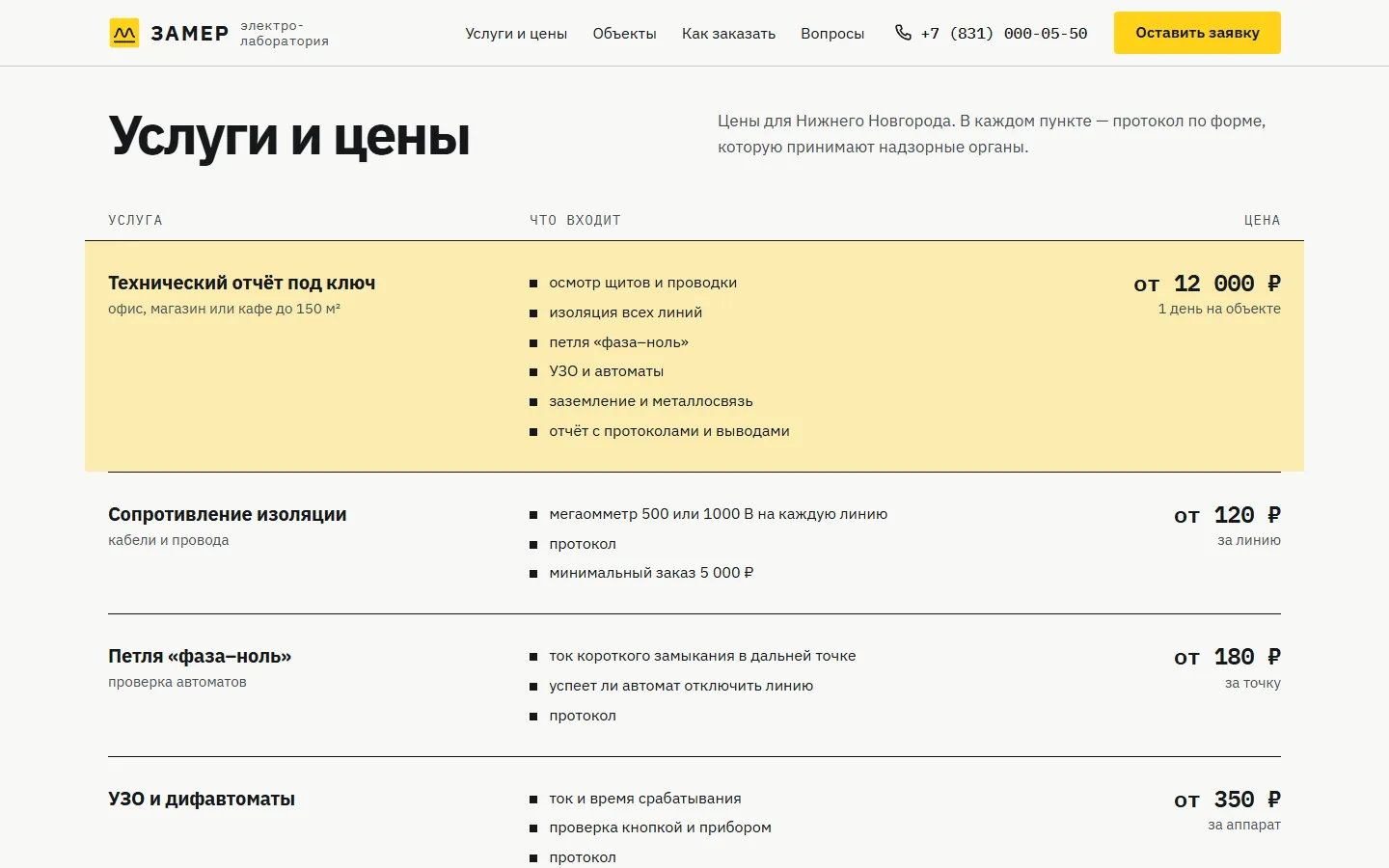Click the price от 12 000 ₽
Viewport: 1389px width, 868px height.
coord(1208,284)
